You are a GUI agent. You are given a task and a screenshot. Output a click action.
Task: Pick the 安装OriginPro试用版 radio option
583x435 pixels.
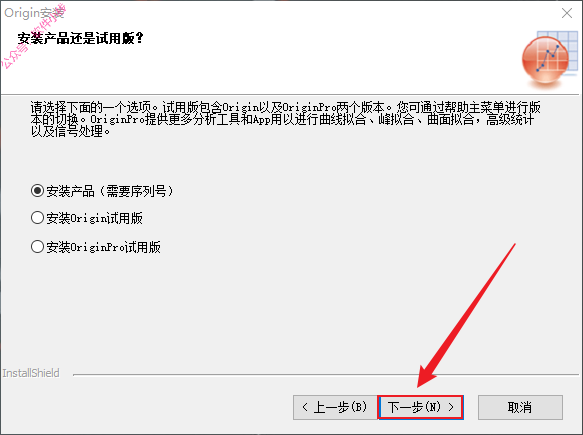pyautogui.click(x=37, y=246)
